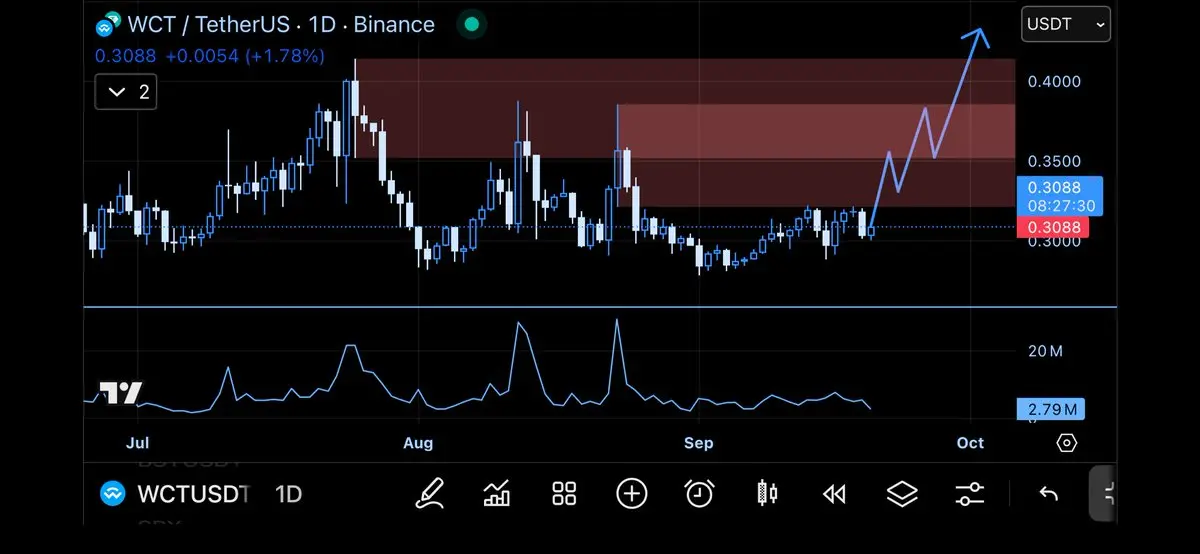Click the red 0.3088 price label
The image size is (1200, 554).
click(x=1052, y=227)
